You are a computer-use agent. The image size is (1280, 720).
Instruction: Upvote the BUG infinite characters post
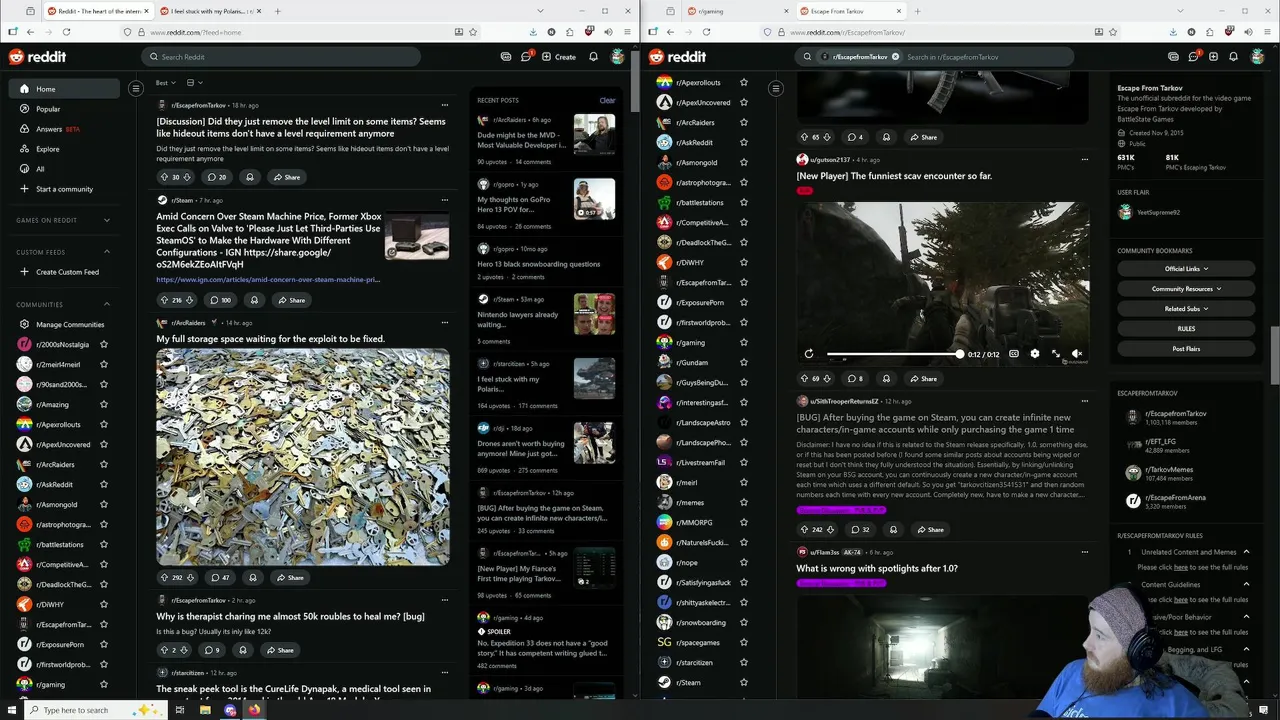click(x=804, y=529)
